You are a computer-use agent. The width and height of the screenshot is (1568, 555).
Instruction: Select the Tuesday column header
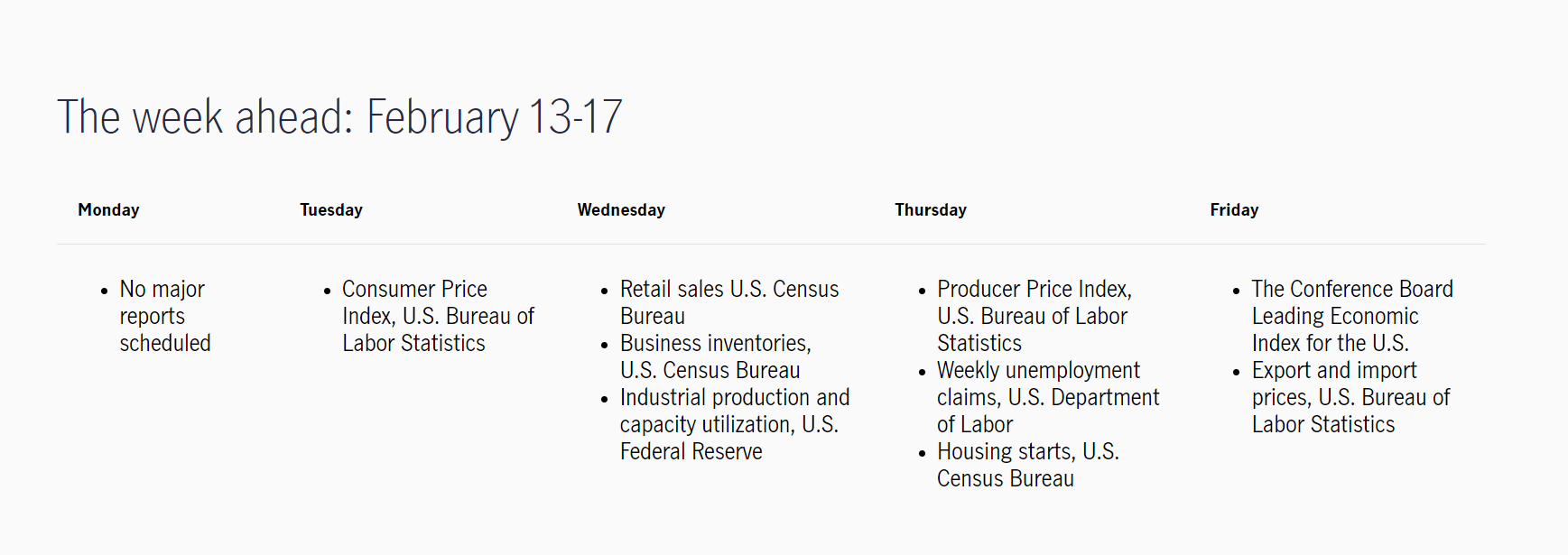point(331,210)
